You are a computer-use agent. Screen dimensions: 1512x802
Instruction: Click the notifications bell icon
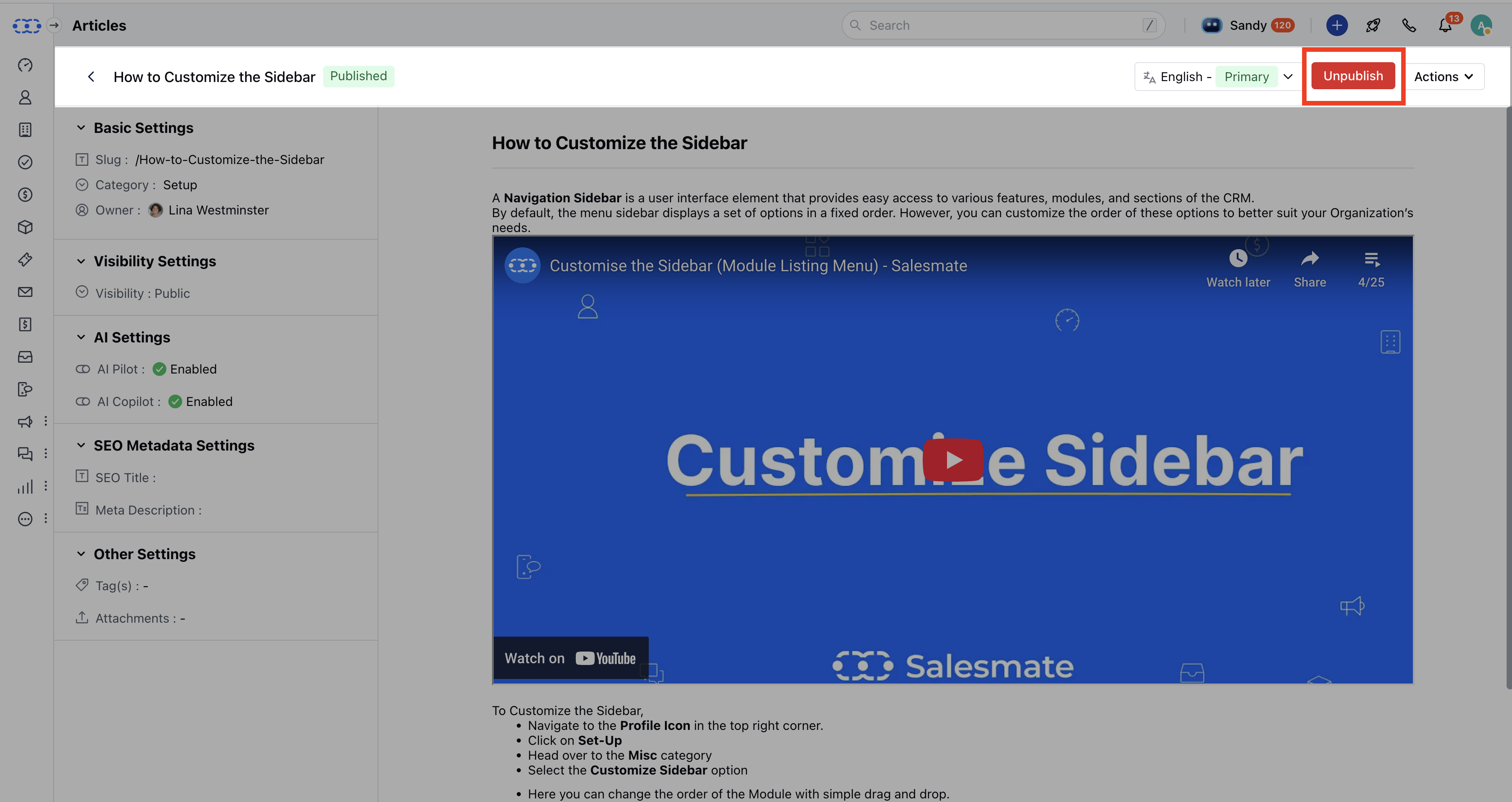click(1445, 25)
